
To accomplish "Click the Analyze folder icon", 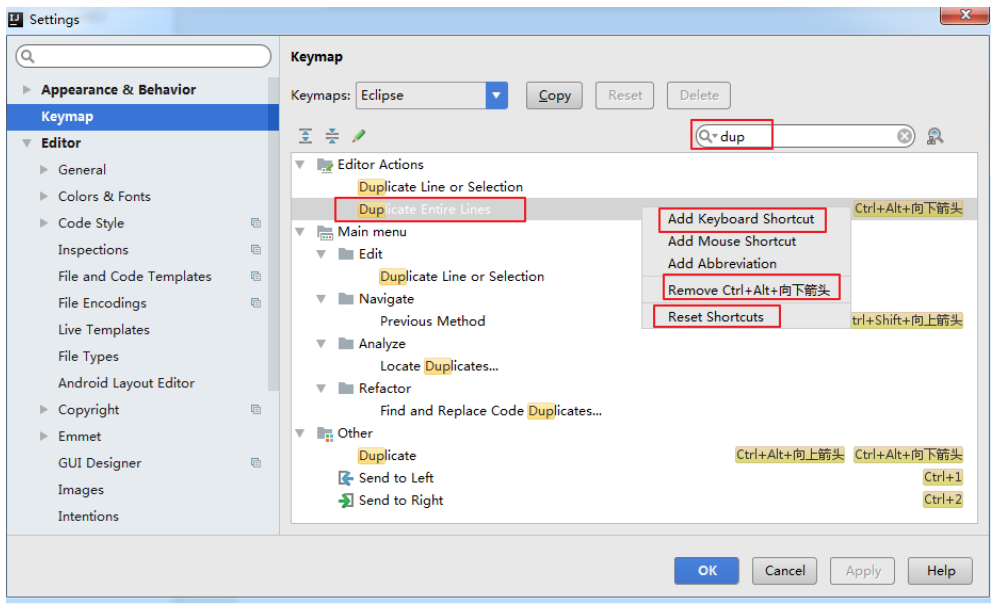I will pyautogui.click(x=346, y=343).
